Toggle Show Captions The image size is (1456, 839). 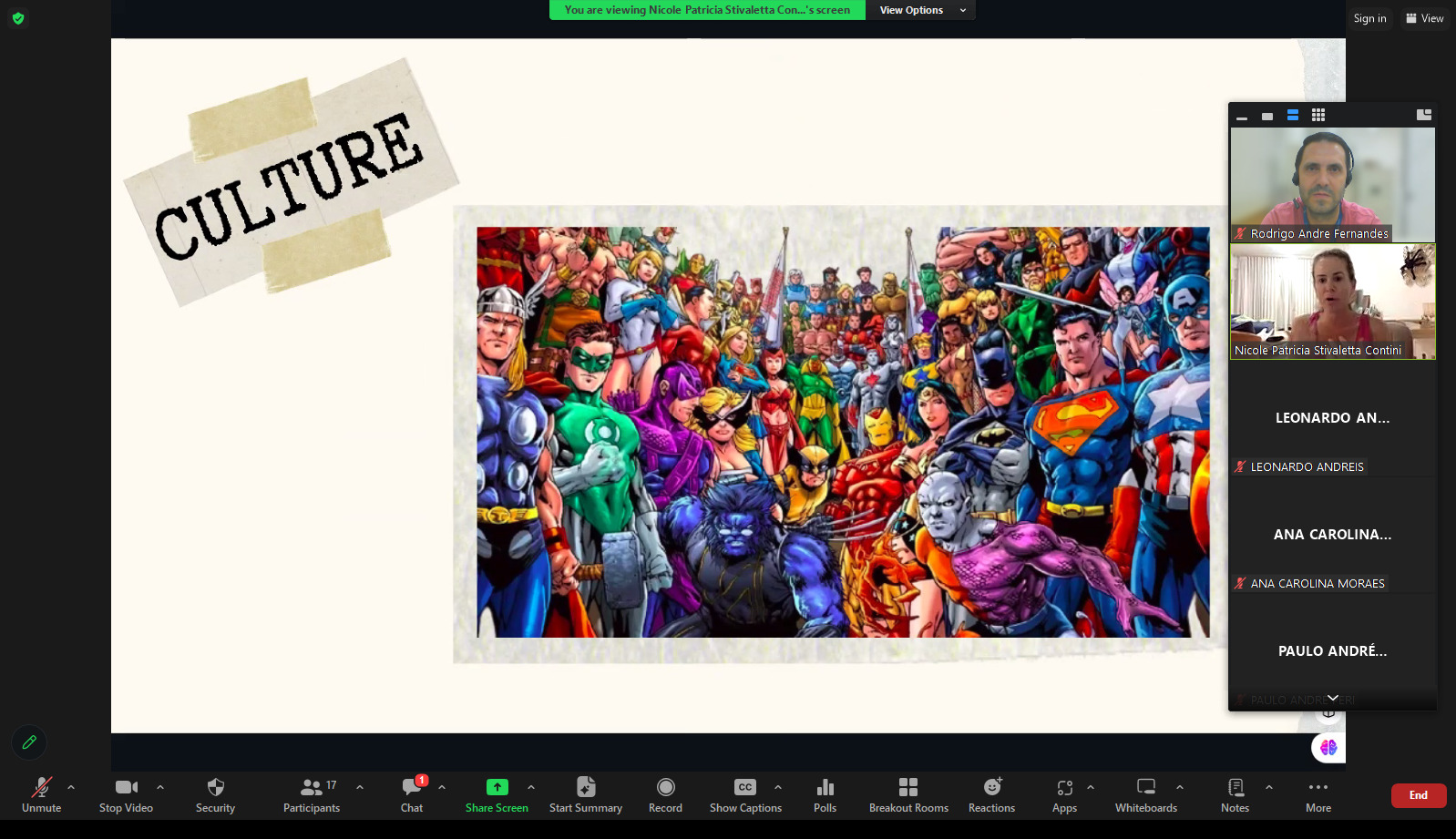745,794
